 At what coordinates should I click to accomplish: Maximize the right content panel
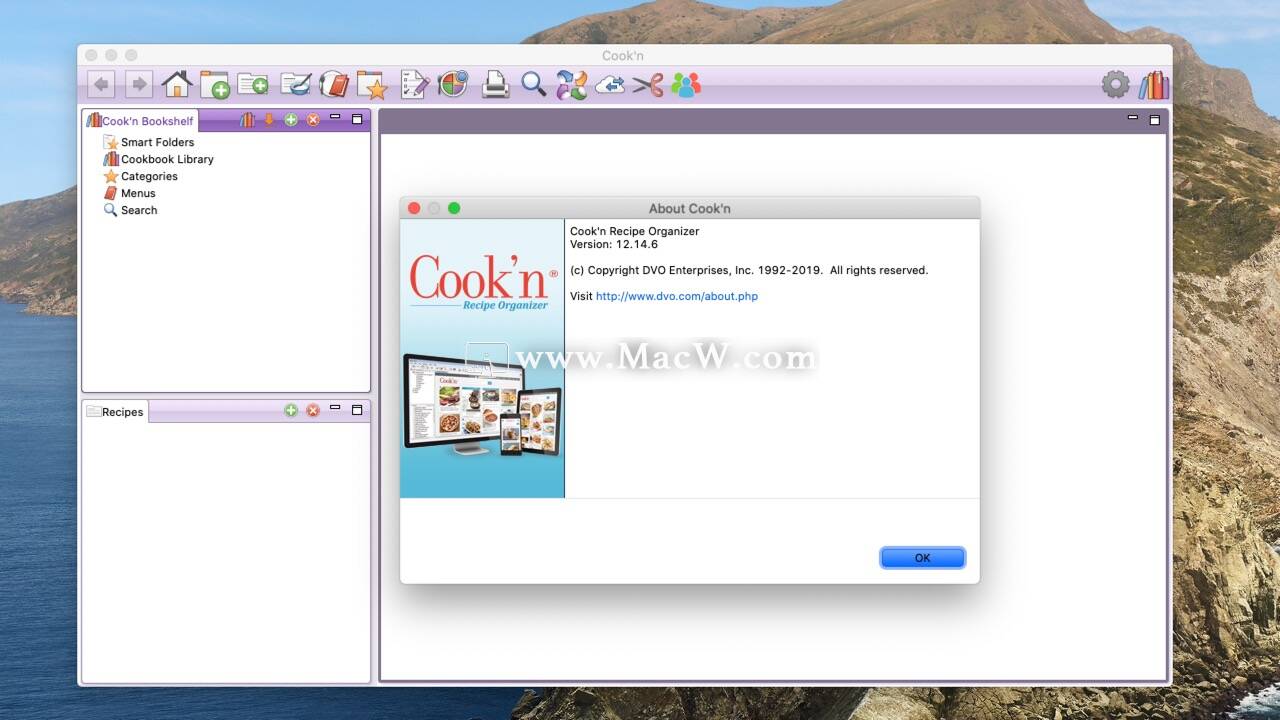pos(1155,119)
